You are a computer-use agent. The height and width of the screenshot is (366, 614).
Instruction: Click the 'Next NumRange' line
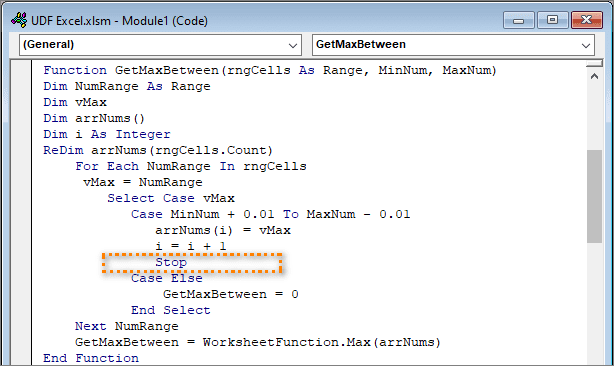(x=127, y=326)
